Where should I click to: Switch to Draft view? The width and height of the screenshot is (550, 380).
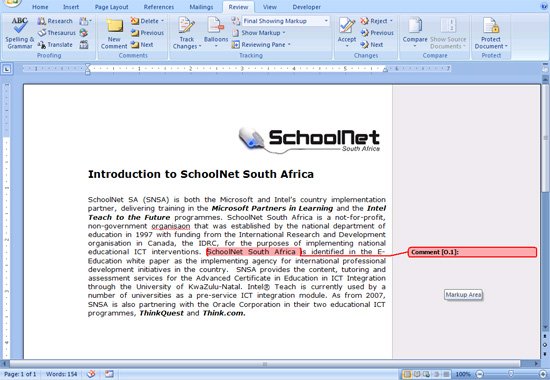[446, 374]
